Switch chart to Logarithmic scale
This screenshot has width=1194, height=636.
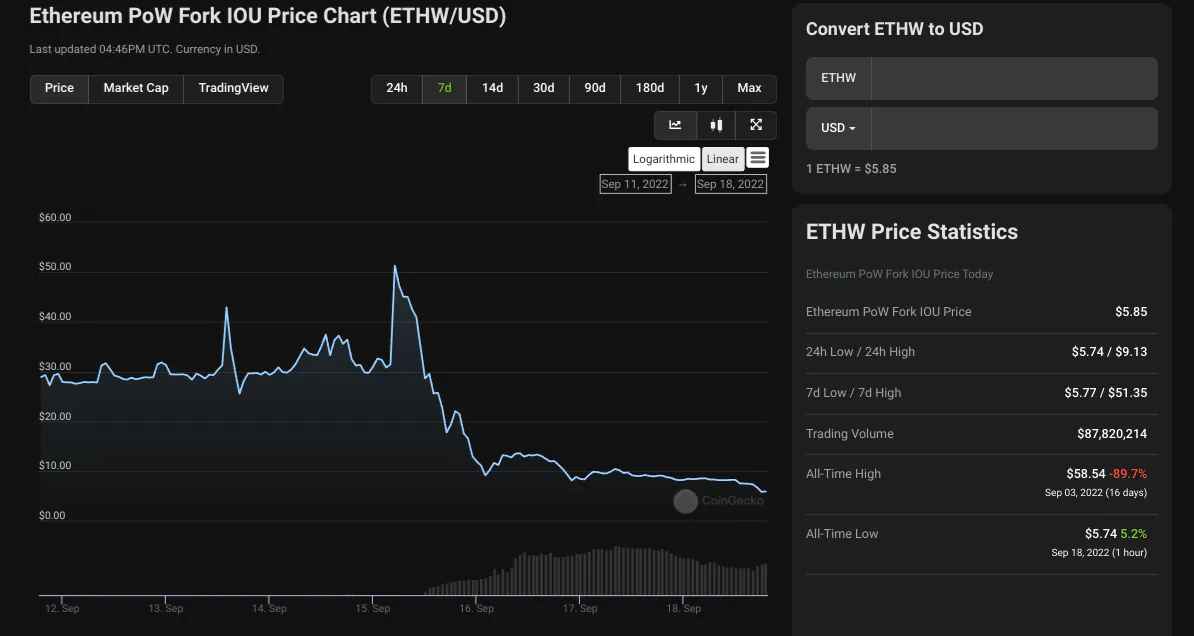click(664, 159)
